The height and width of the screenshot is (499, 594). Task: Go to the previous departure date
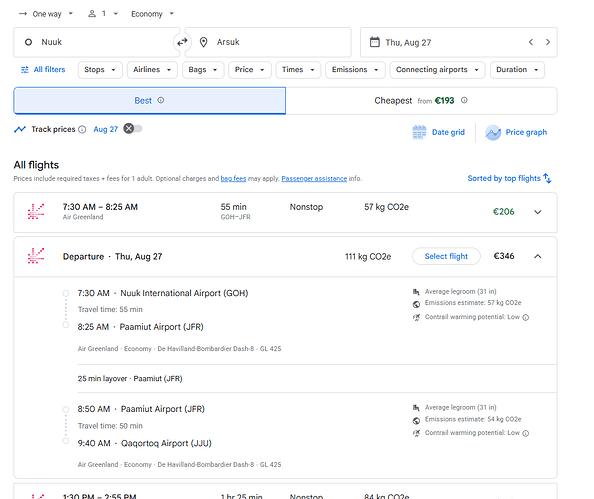[x=531, y=42]
